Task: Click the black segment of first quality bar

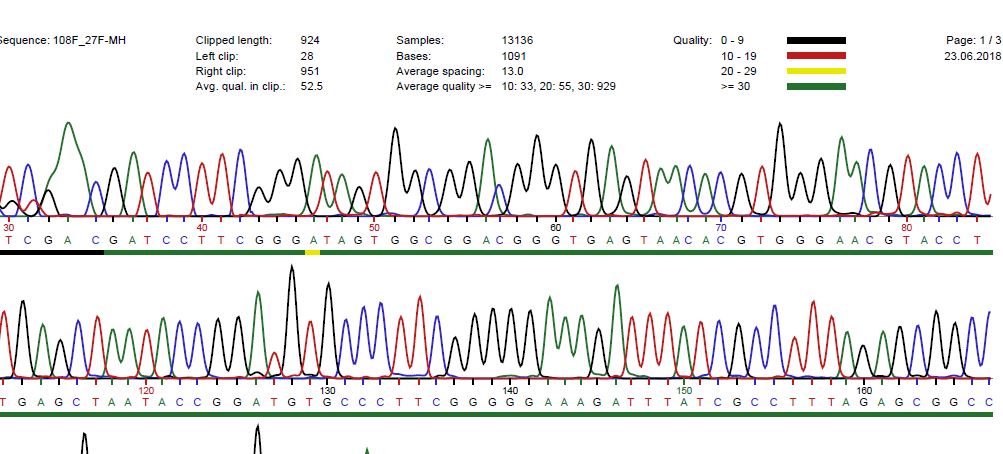Action: tap(52, 253)
